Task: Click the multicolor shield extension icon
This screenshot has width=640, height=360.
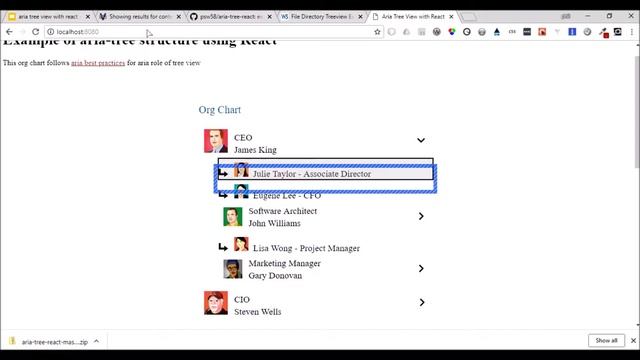Action: [451, 31]
